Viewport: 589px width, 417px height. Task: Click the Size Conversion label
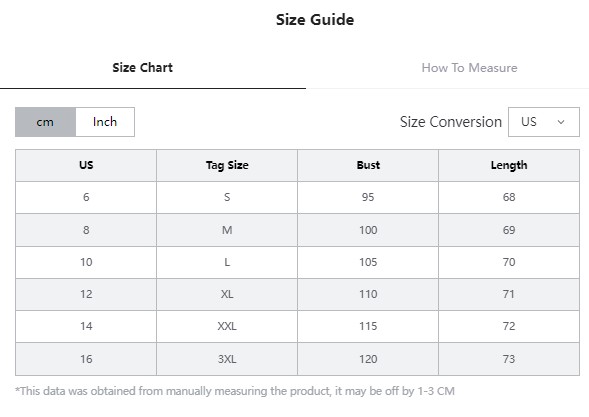coord(451,122)
